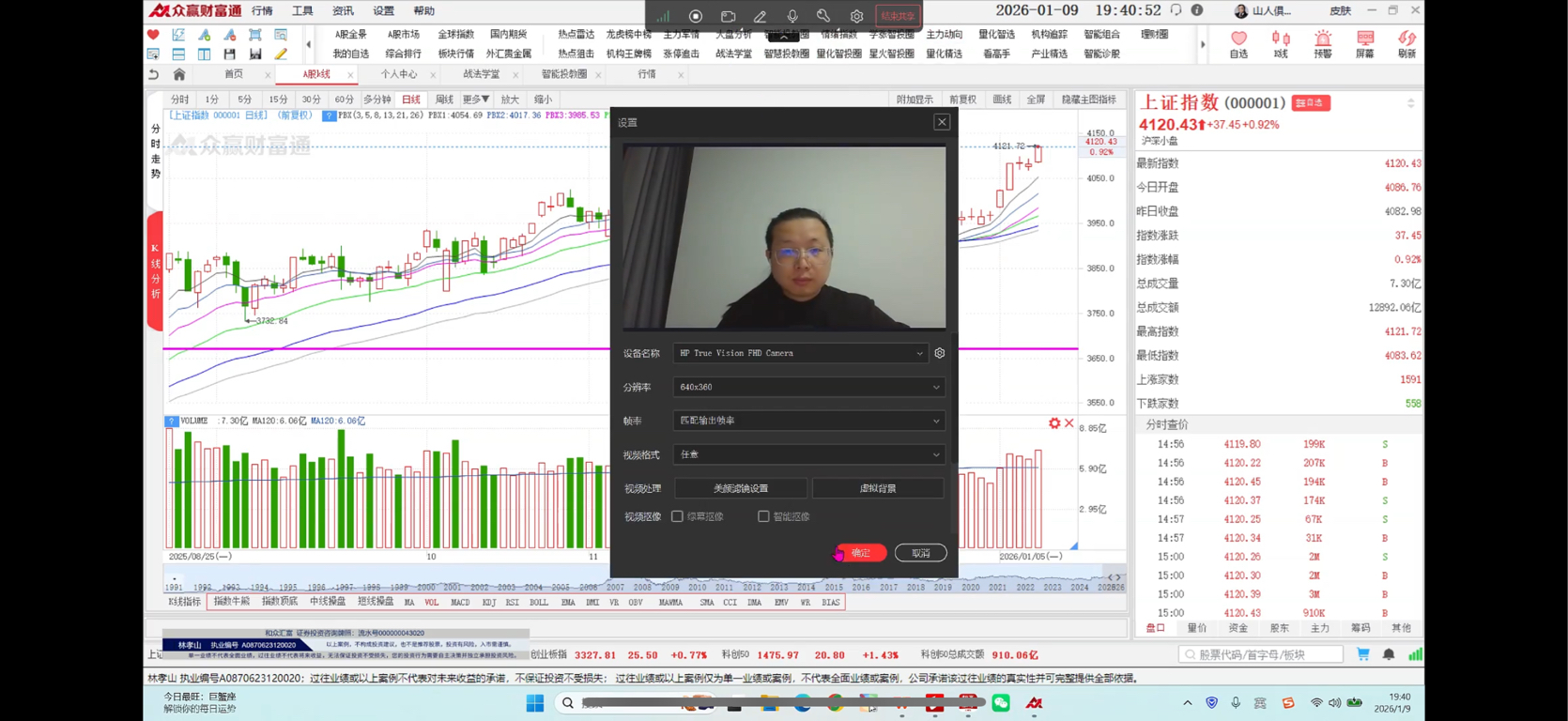Click camera device settings gear icon
This screenshot has width=1568, height=721.
coord(940,353)
